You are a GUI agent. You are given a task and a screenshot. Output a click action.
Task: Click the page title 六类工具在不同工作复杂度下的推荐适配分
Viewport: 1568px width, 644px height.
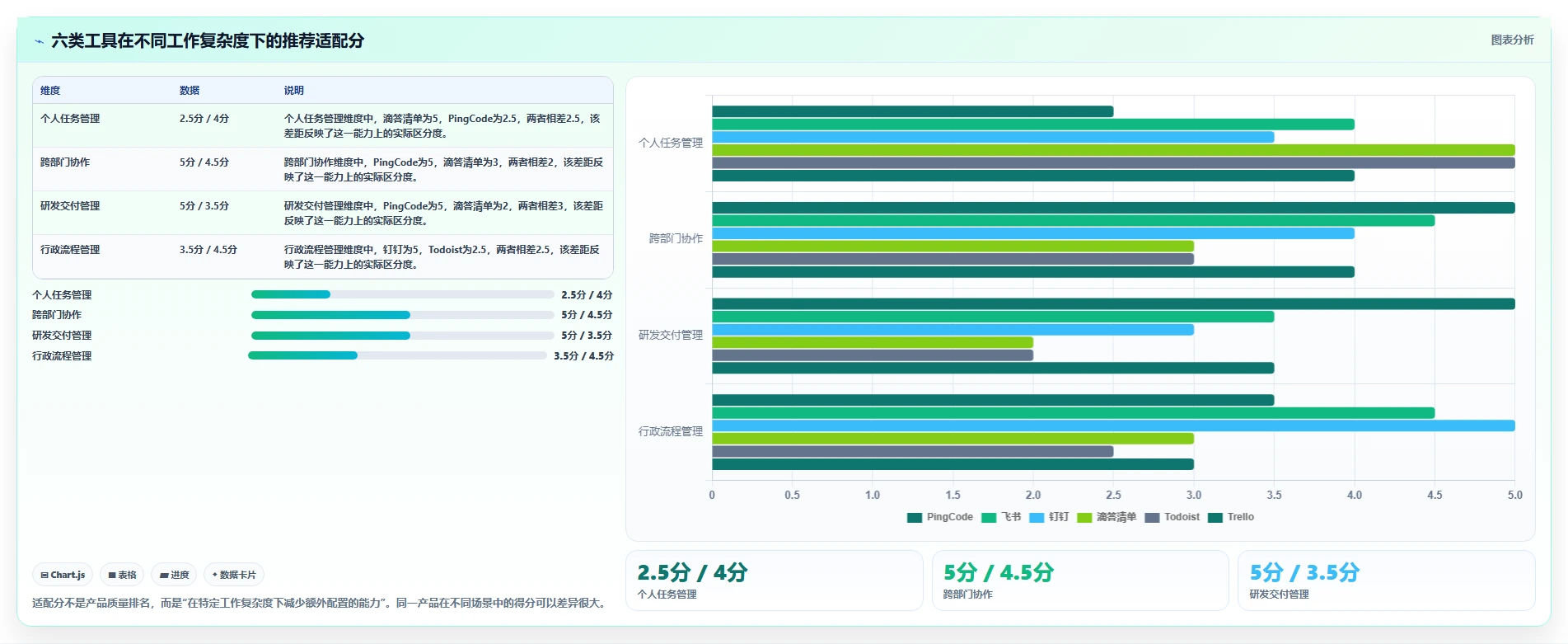208,40
